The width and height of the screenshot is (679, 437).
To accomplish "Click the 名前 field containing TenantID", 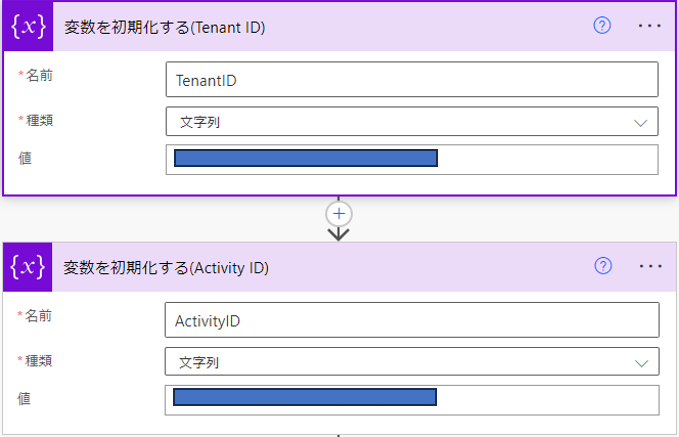I will click(412, 80).
